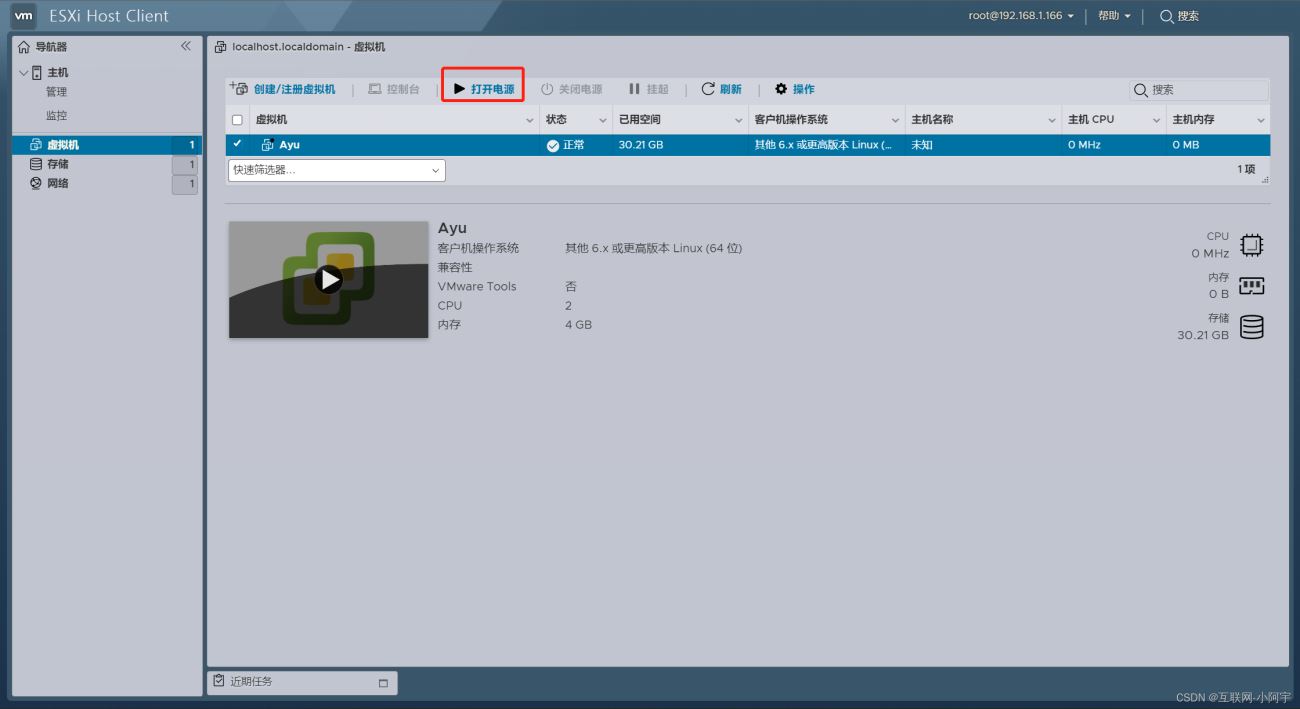Maximize the 近期任务 panel
The height and width of the screenshot is (709, 1300).
pos(383,683)
